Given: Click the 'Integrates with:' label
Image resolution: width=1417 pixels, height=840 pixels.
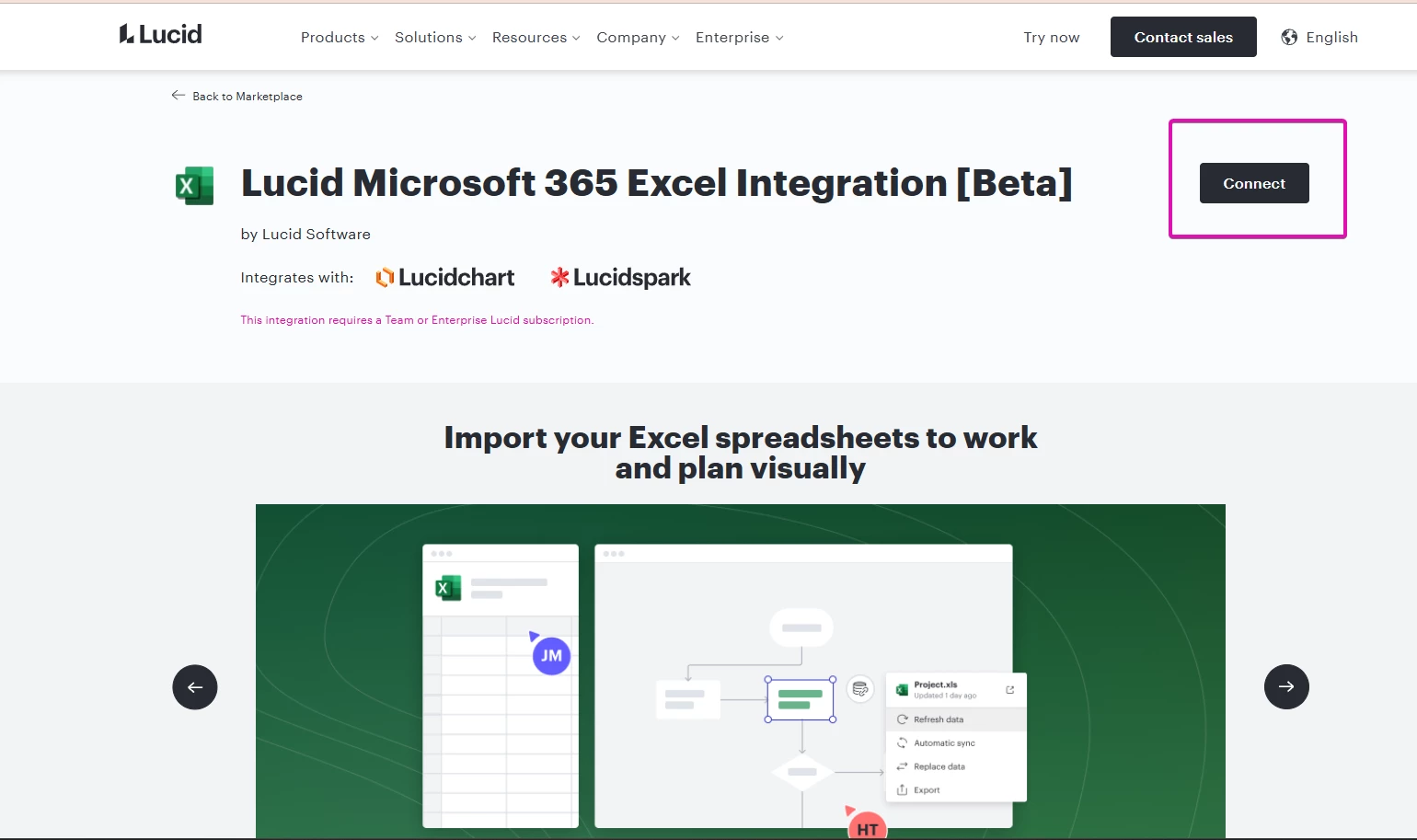Looking at the screenshot, I should pos(297,278).
